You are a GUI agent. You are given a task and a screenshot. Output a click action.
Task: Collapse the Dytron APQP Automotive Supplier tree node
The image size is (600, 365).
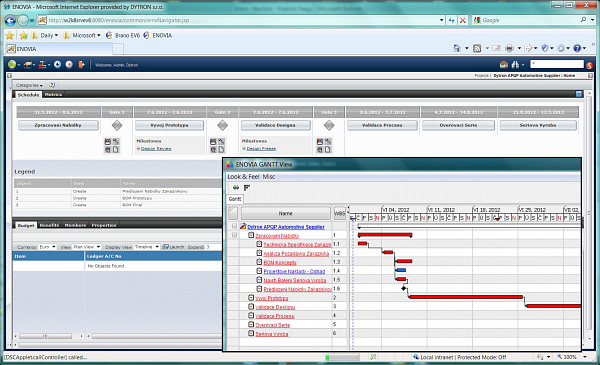(x=234, y=226)
